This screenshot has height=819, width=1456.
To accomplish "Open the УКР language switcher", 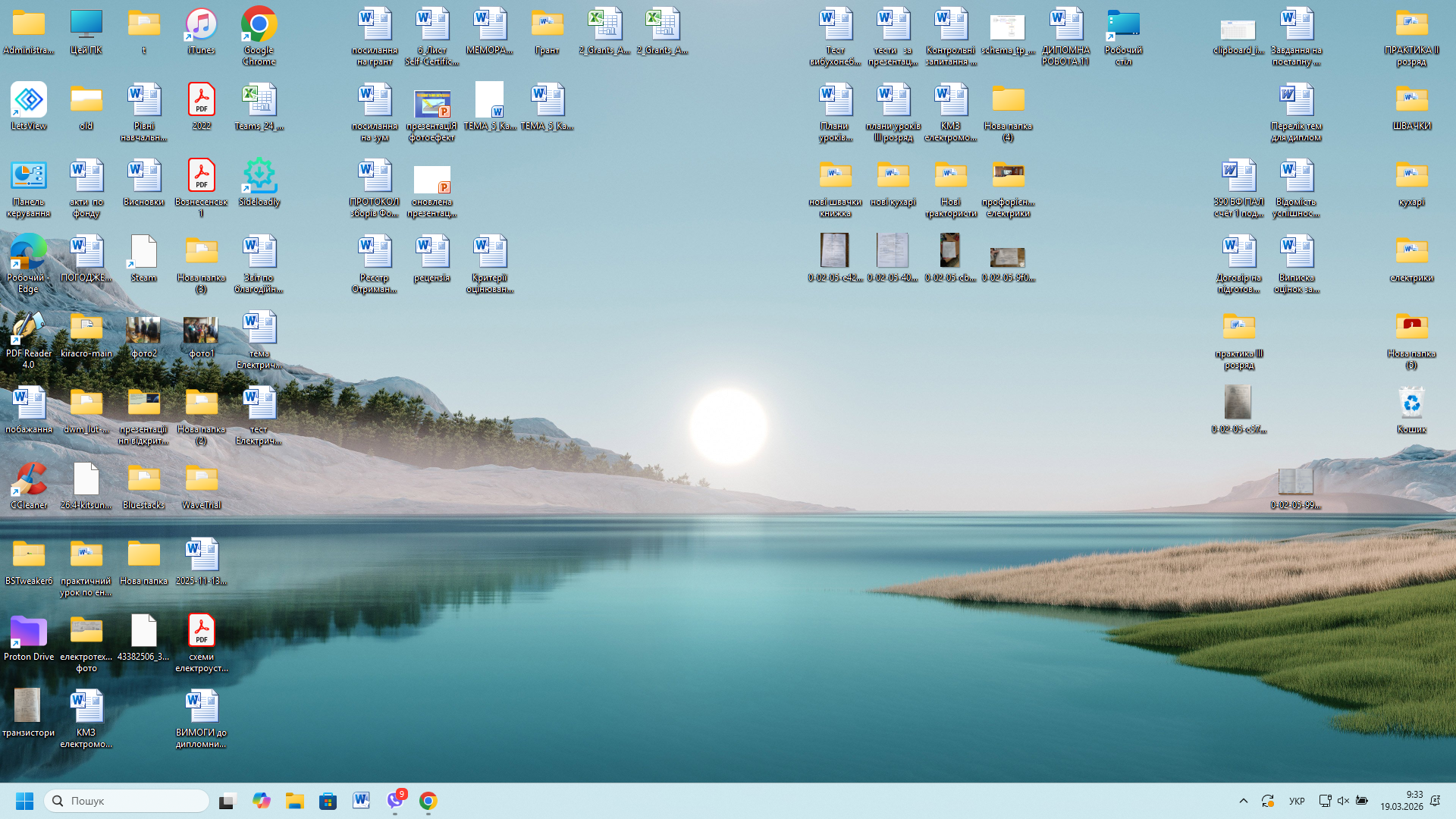I will coord(1297,801).
